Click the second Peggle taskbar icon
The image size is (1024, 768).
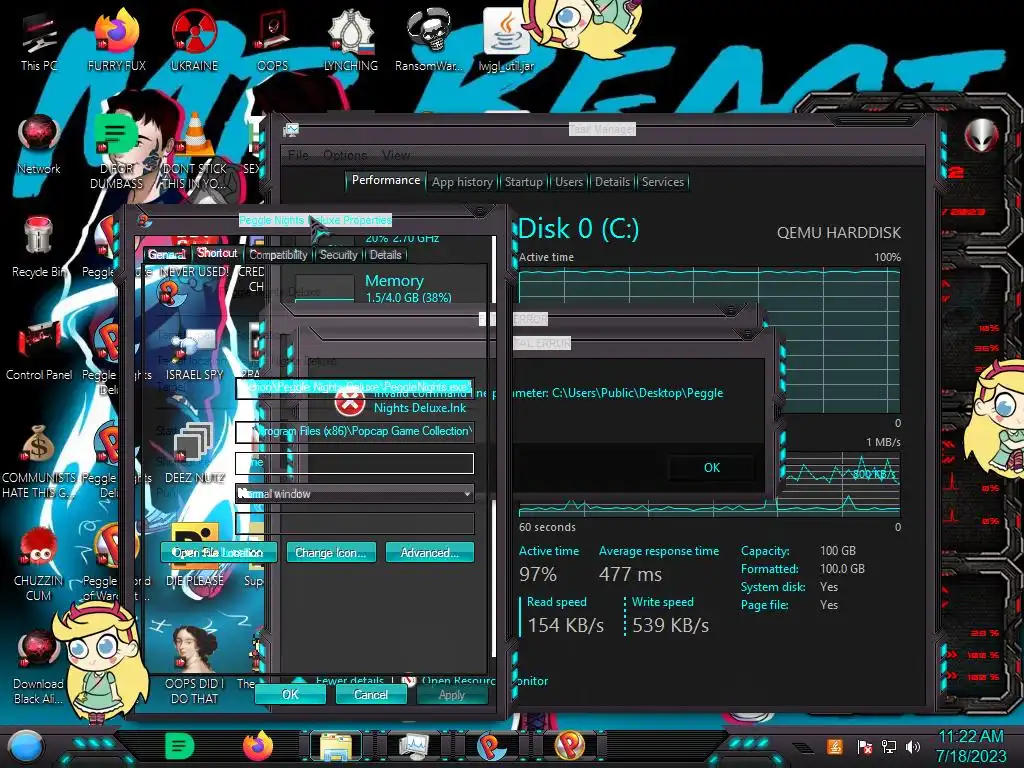tap(569, 746)
